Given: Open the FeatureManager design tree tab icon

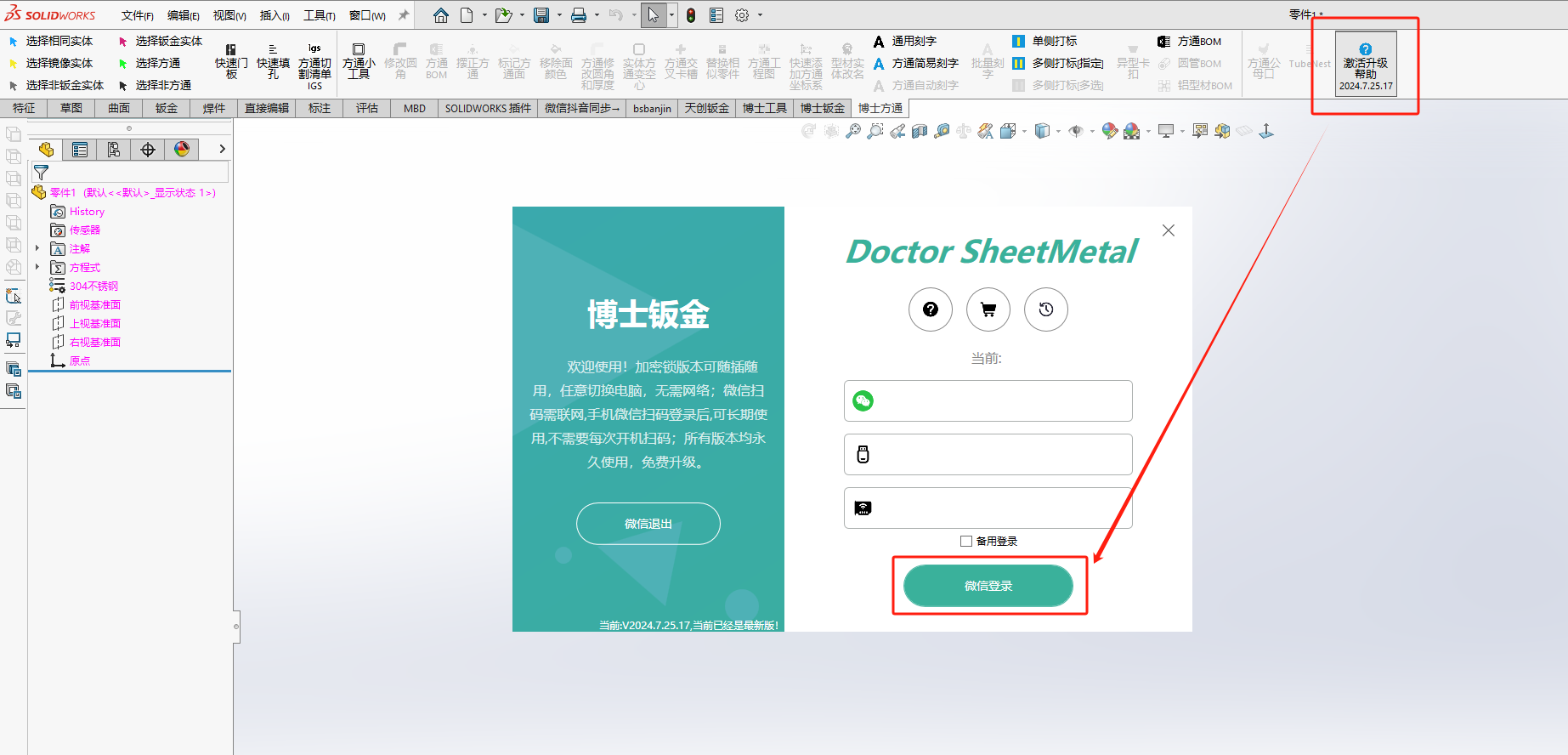Looking at the screenshot, I should tap(46, 150).
